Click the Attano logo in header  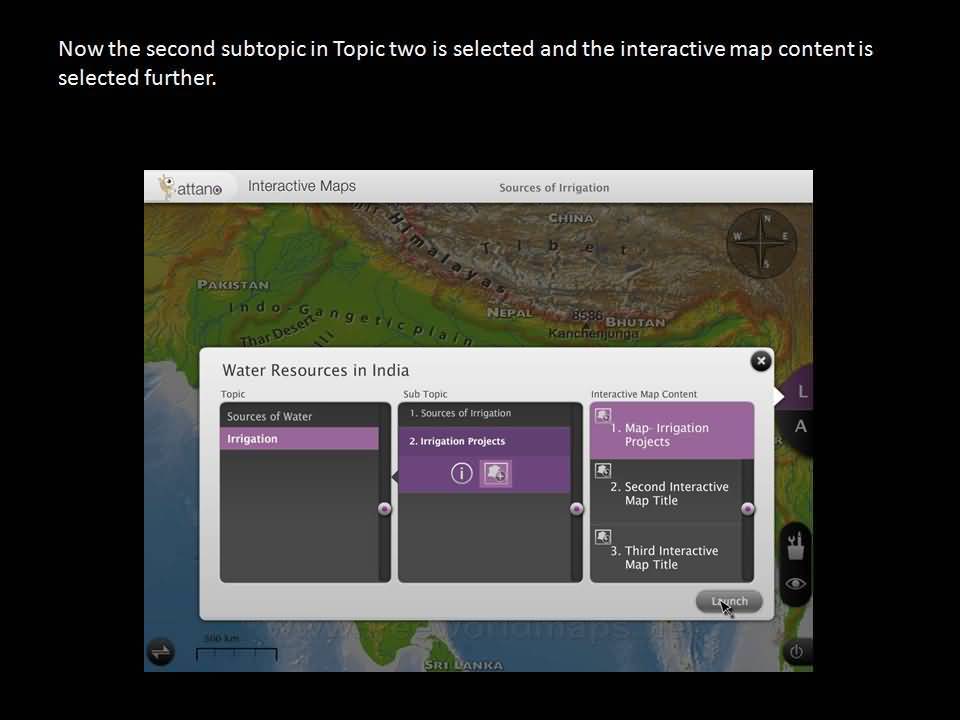click(191, 187)
